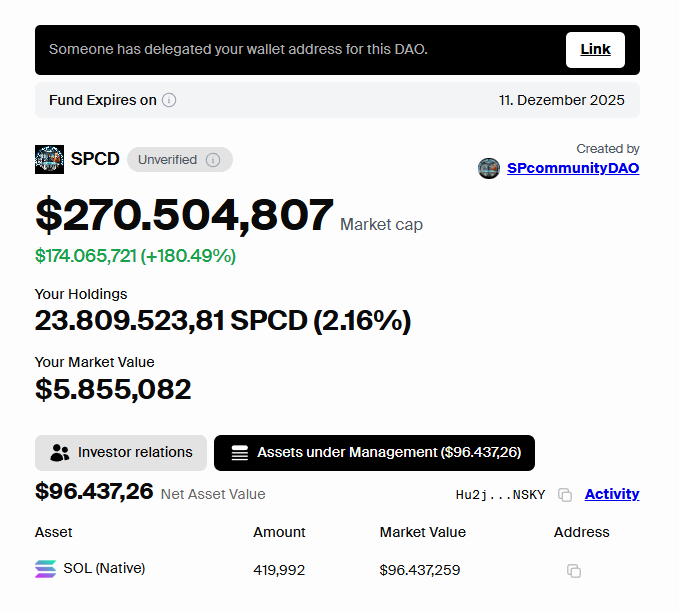This screenshot has width=679, height=611.
Task: Click the Your Holdings label
Action: [x=81, y=294]
